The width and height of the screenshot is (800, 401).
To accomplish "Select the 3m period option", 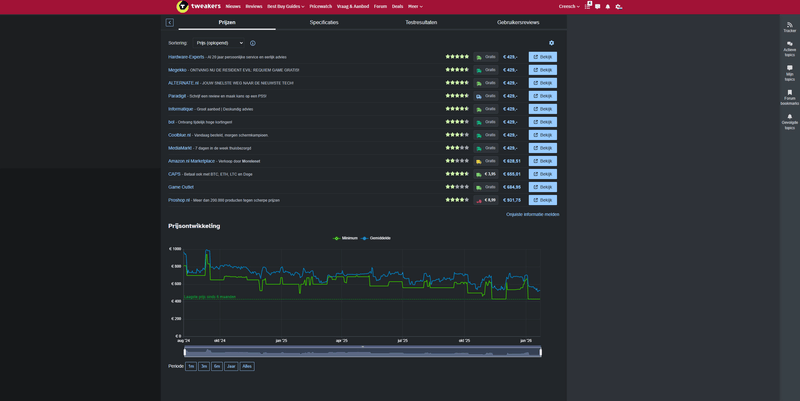I will click(x=204, y=366).
